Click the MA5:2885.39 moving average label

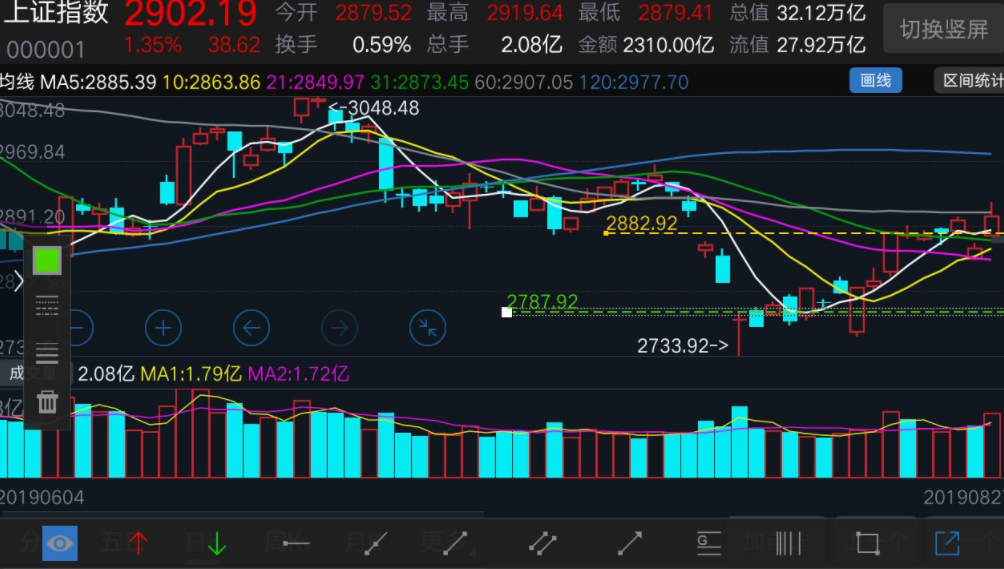tap(98, 82)
